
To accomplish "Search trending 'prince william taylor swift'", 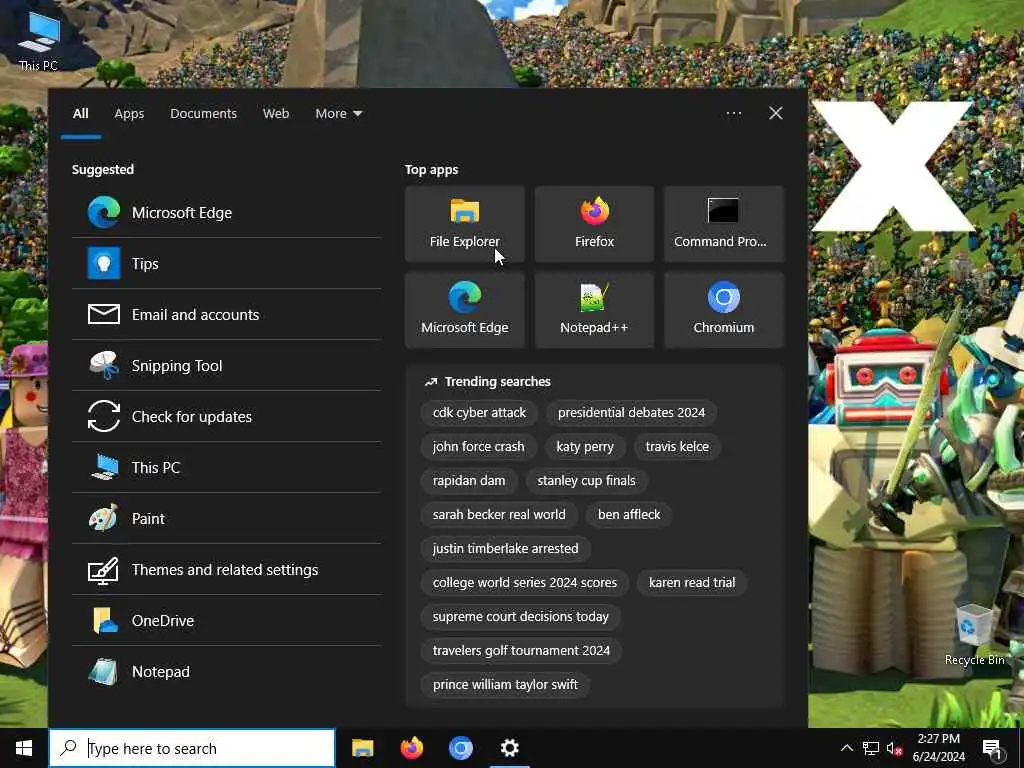I will [x=505, y=684].
